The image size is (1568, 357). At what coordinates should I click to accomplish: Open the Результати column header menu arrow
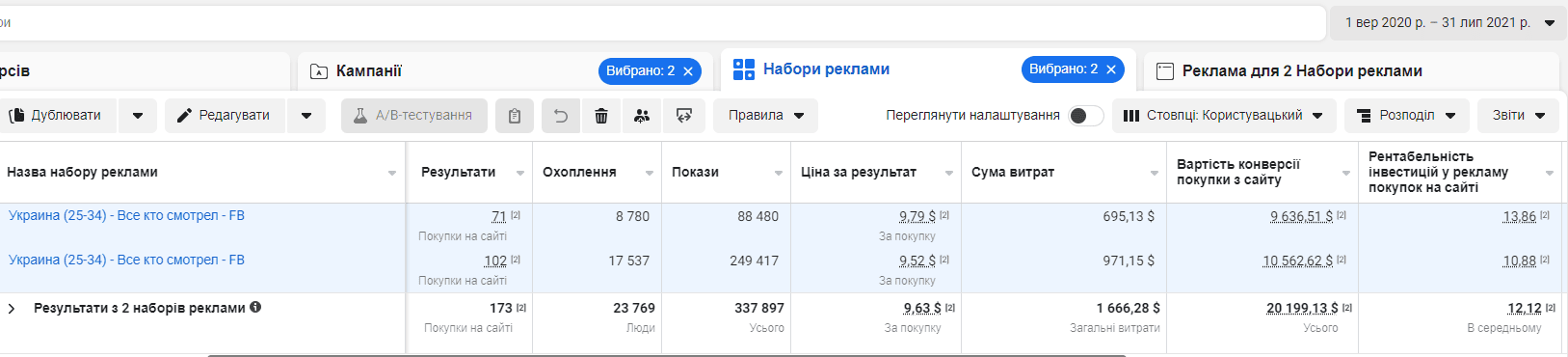click(520, 174)
